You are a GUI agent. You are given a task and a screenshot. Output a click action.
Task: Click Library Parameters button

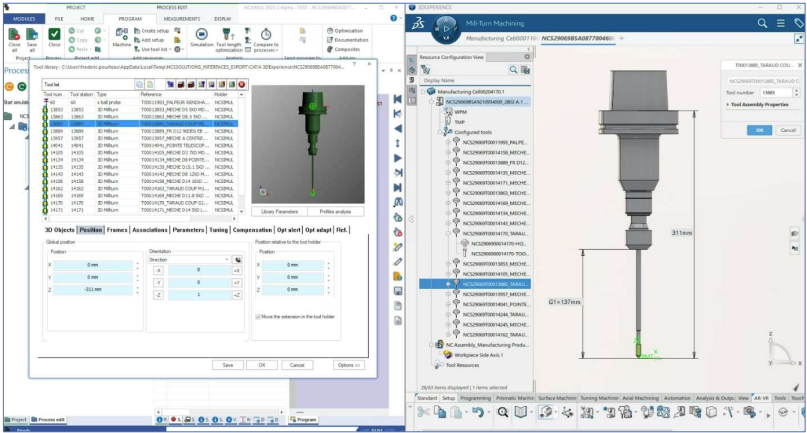tap(279, 212)
